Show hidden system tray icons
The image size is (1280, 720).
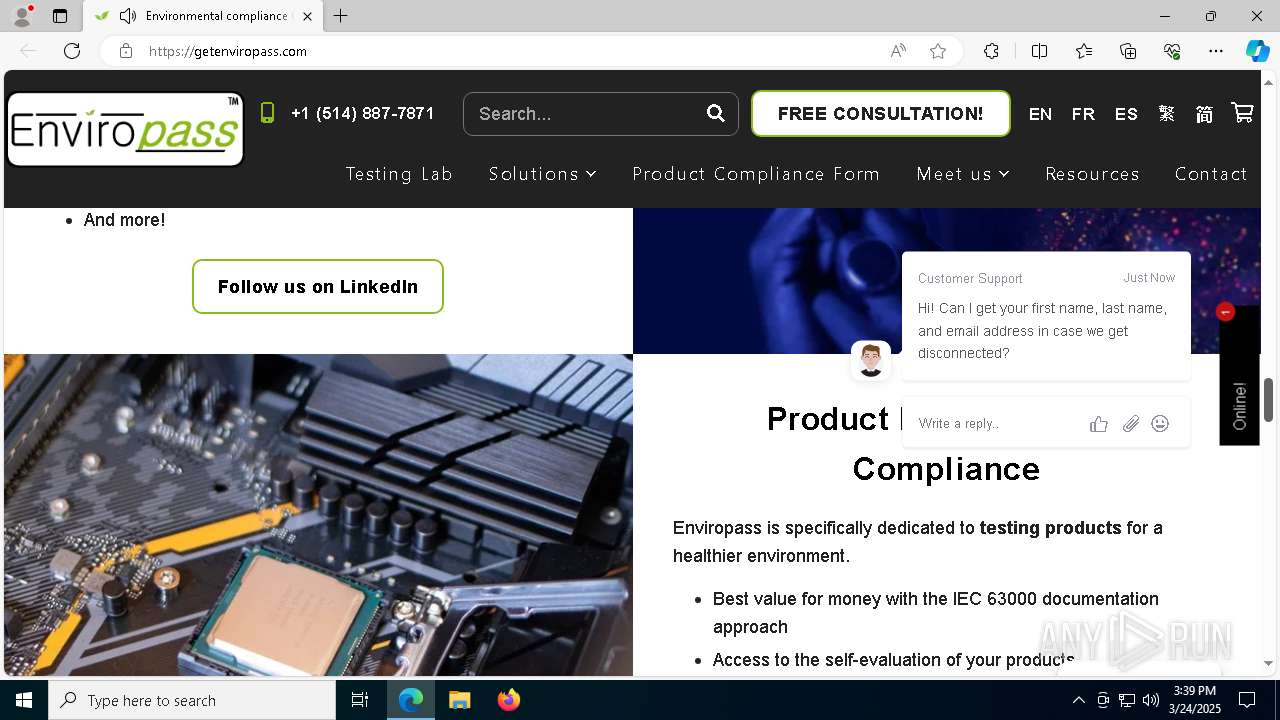1078,700
